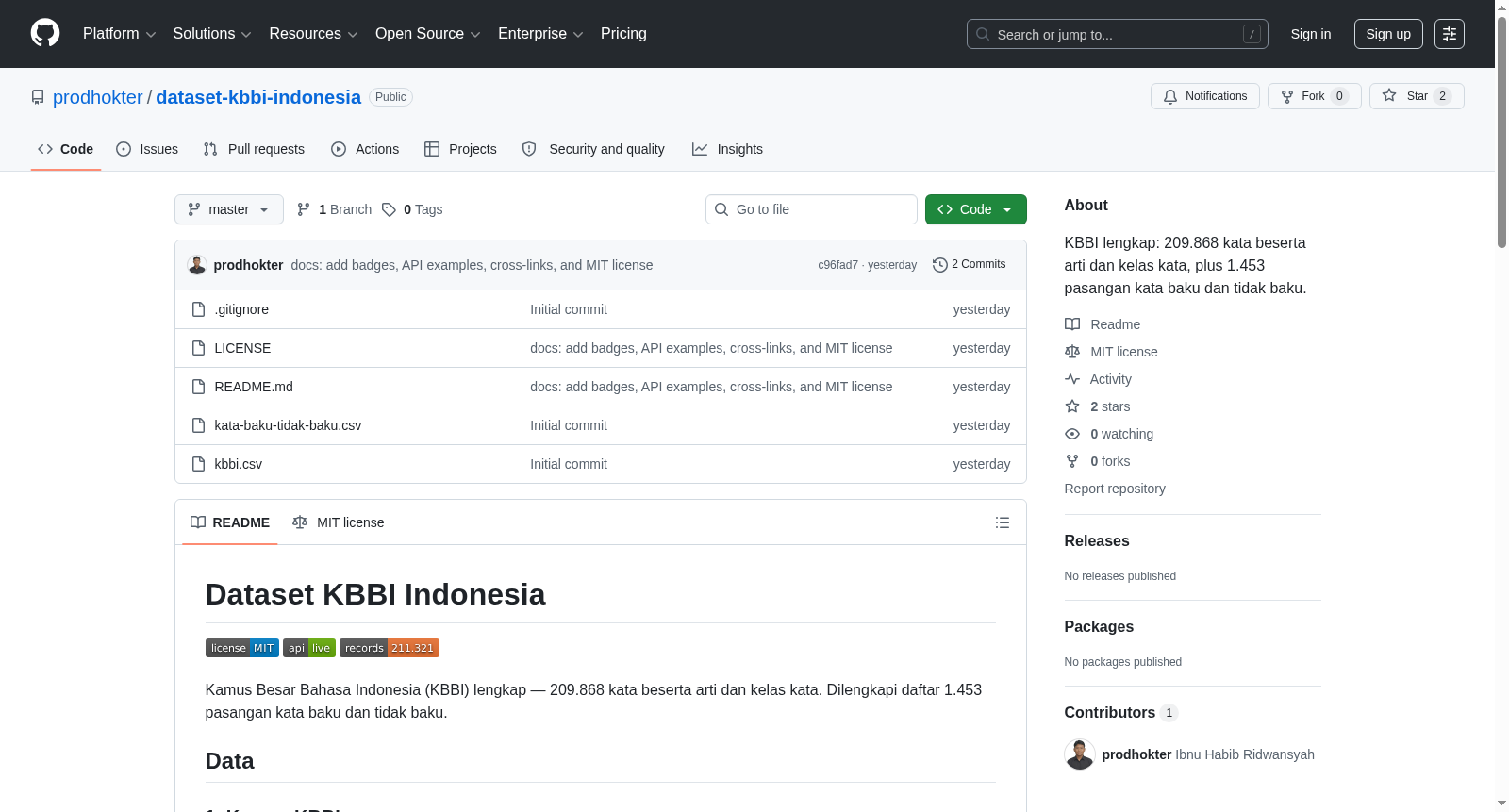
Task: Open the kbbi.csv file name
Action: [238, 464]
